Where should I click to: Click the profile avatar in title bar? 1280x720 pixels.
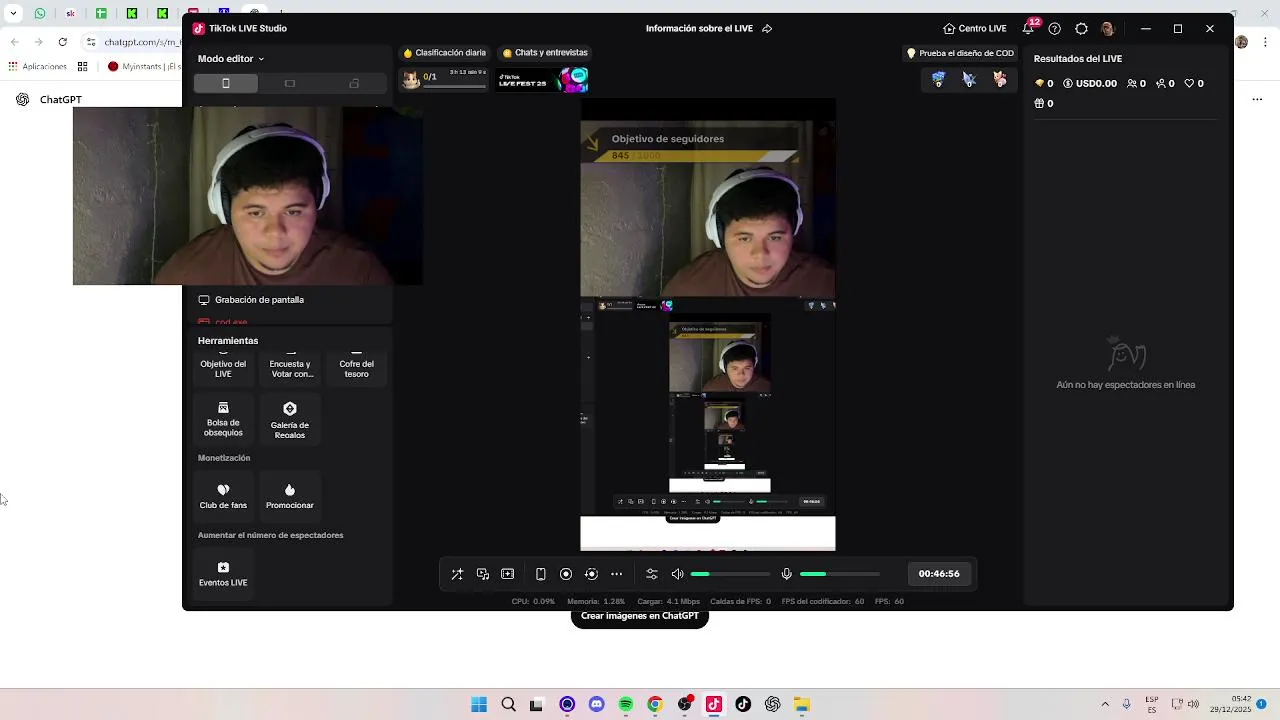(x=1107, y=29)
